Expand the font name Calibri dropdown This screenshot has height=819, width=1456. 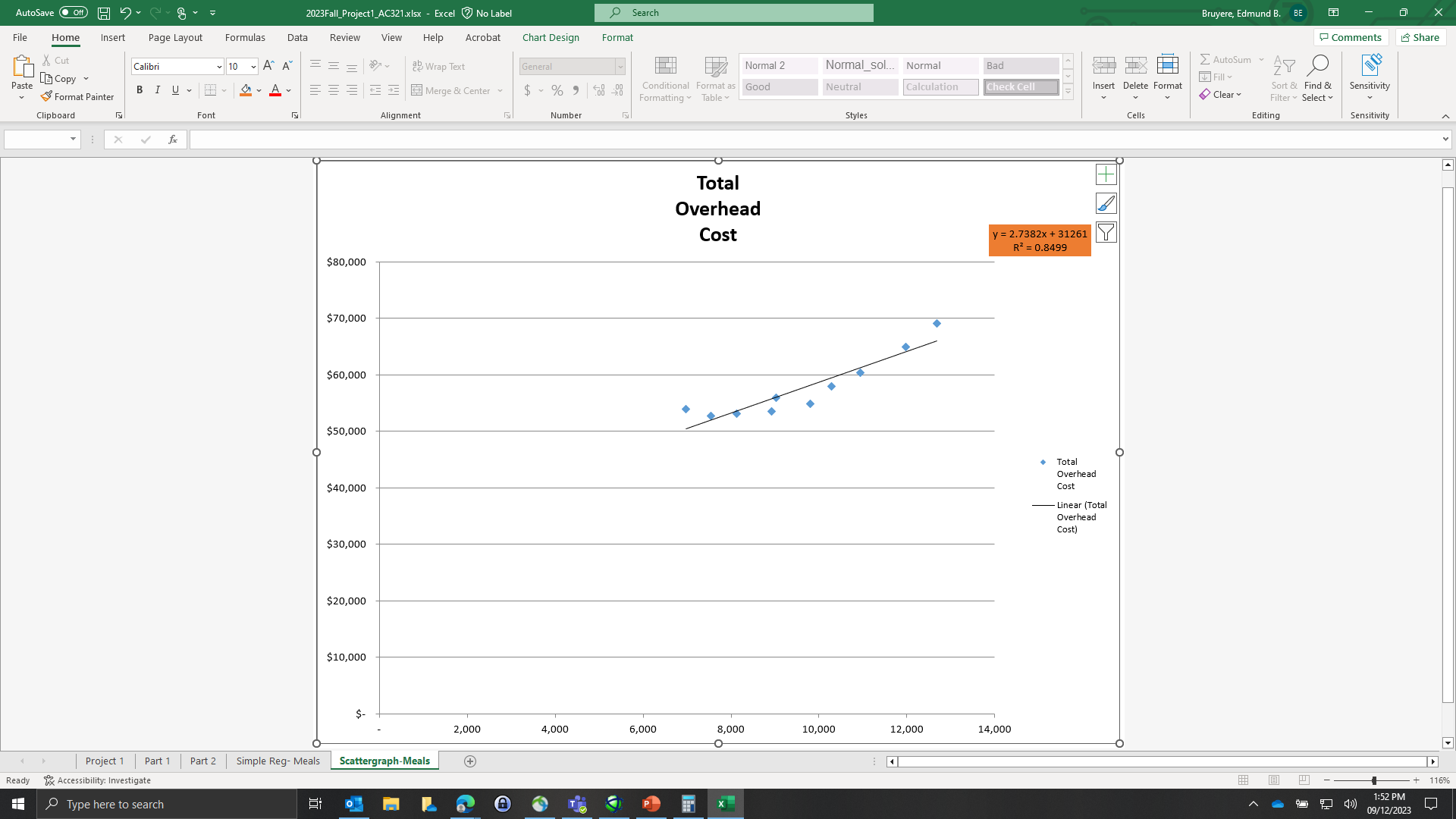219,67
